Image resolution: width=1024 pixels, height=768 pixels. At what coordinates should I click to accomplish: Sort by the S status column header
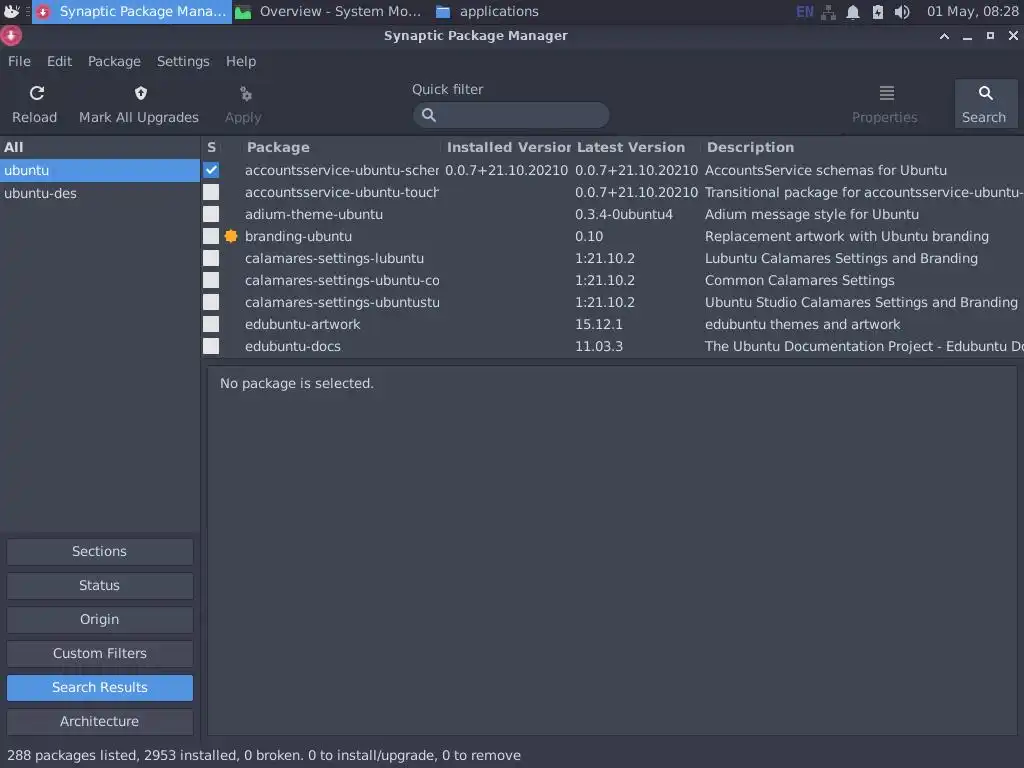[211, 148]
